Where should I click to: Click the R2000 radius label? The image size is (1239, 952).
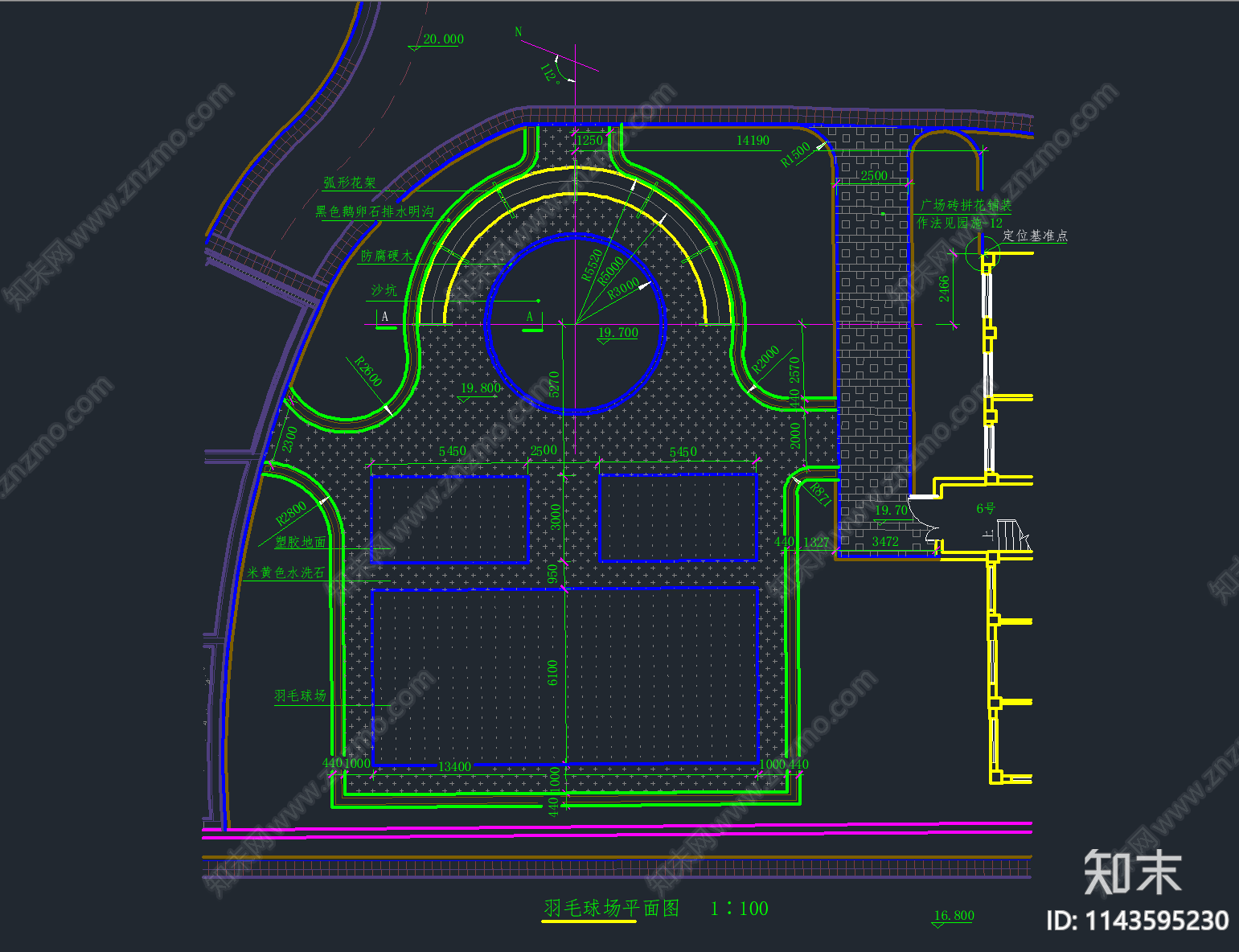point(765,359)
